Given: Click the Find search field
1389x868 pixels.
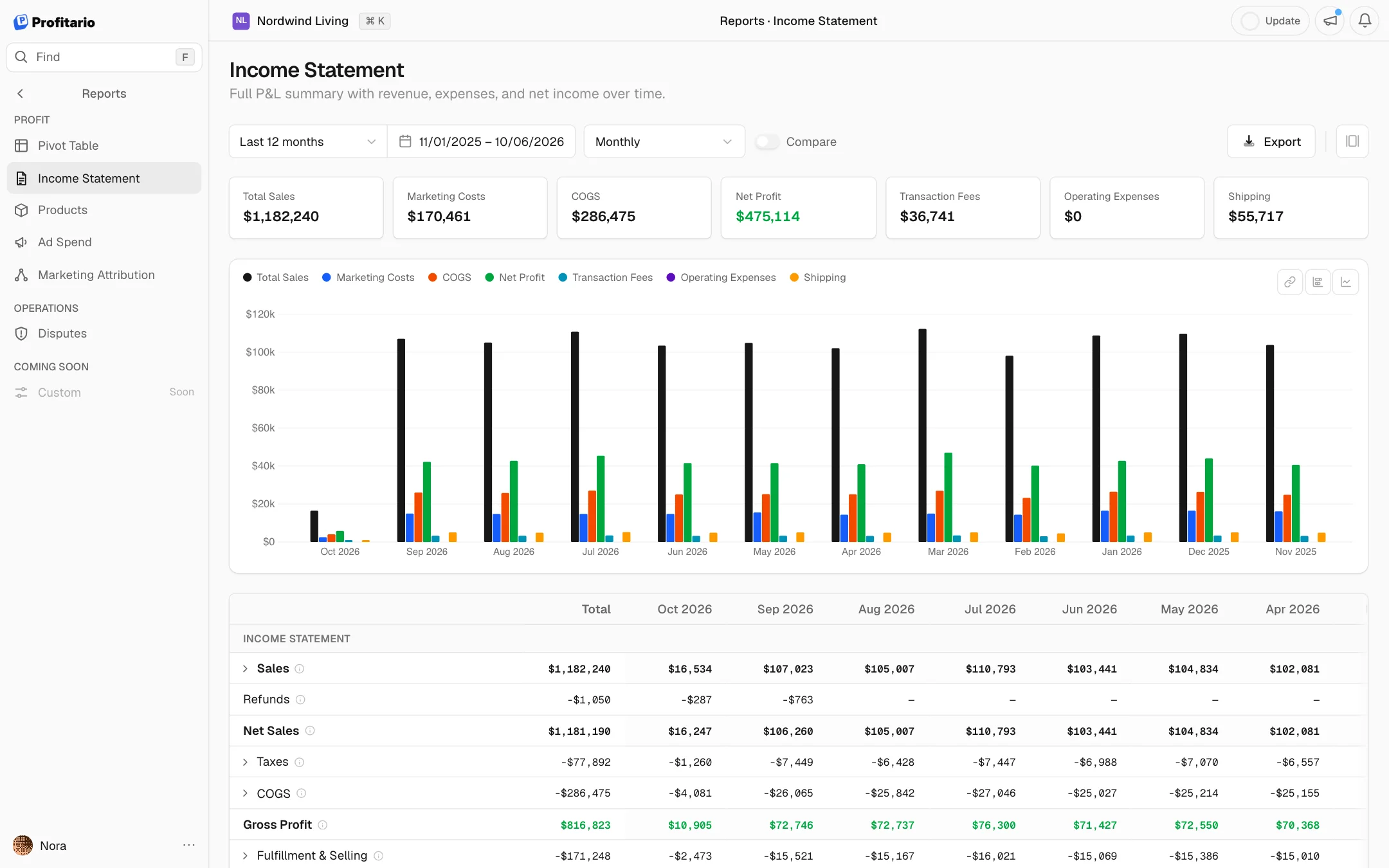Looking at the screenshot, I should click(x=104, y=57).
